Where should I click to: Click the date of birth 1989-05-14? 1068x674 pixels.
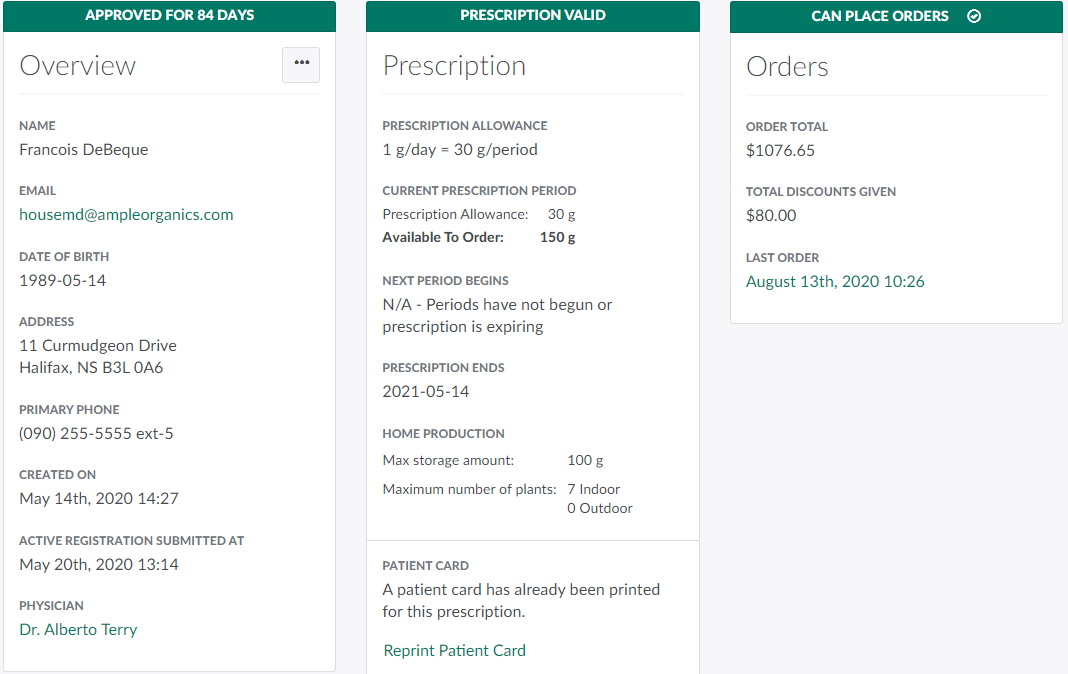(63, 281)
